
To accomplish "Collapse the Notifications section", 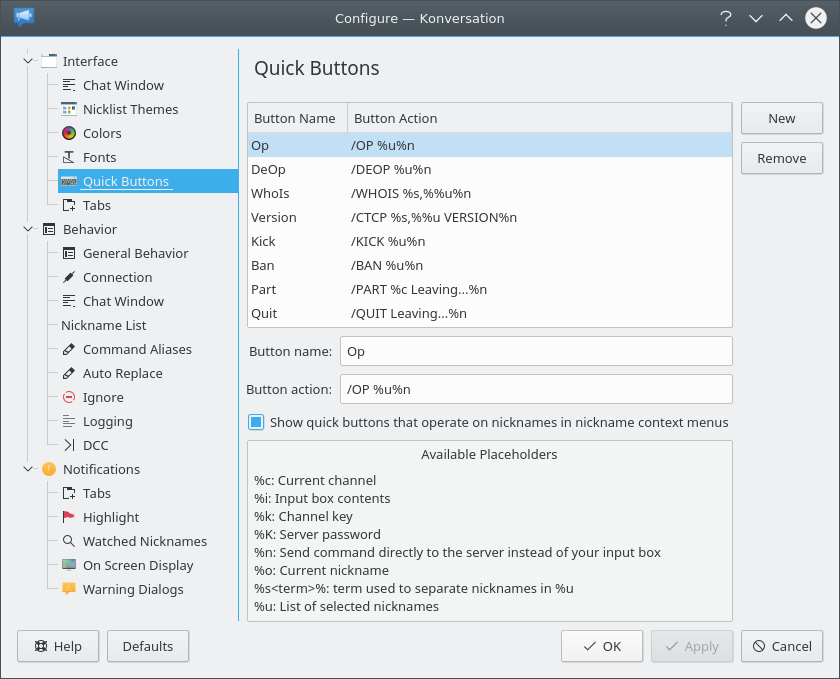I will (x=29, y=469).
